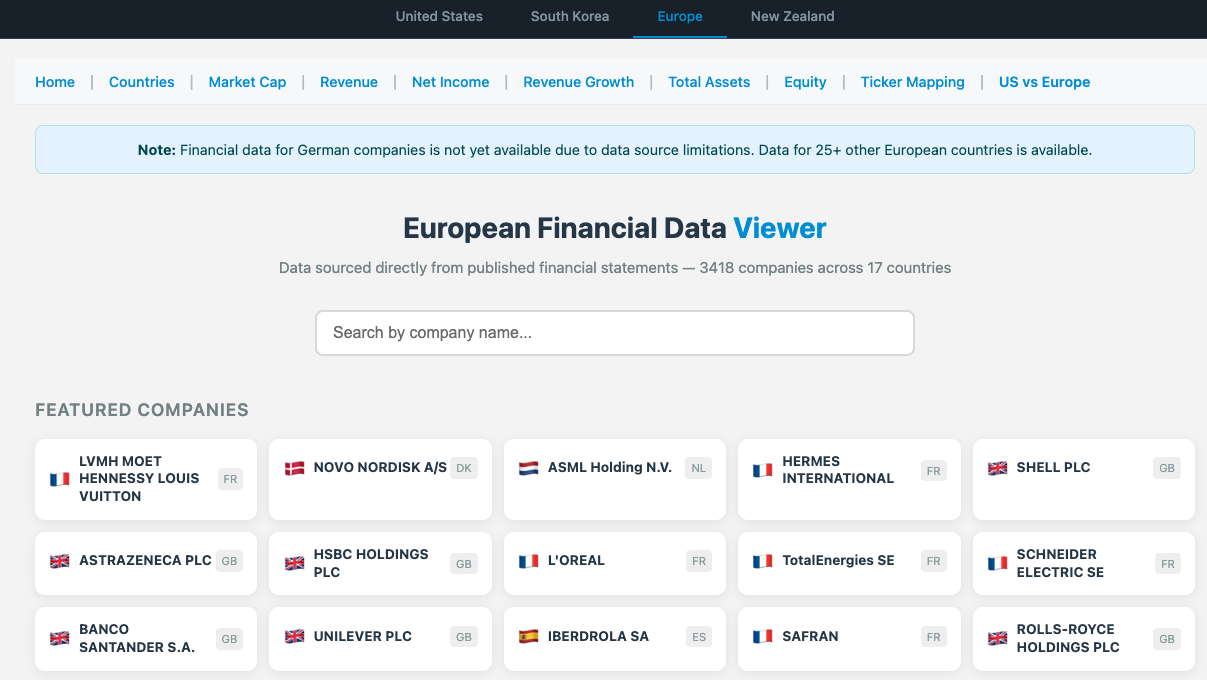
Task: Click the UK flag beside Unilever
Action: click(x=294, y=636)
